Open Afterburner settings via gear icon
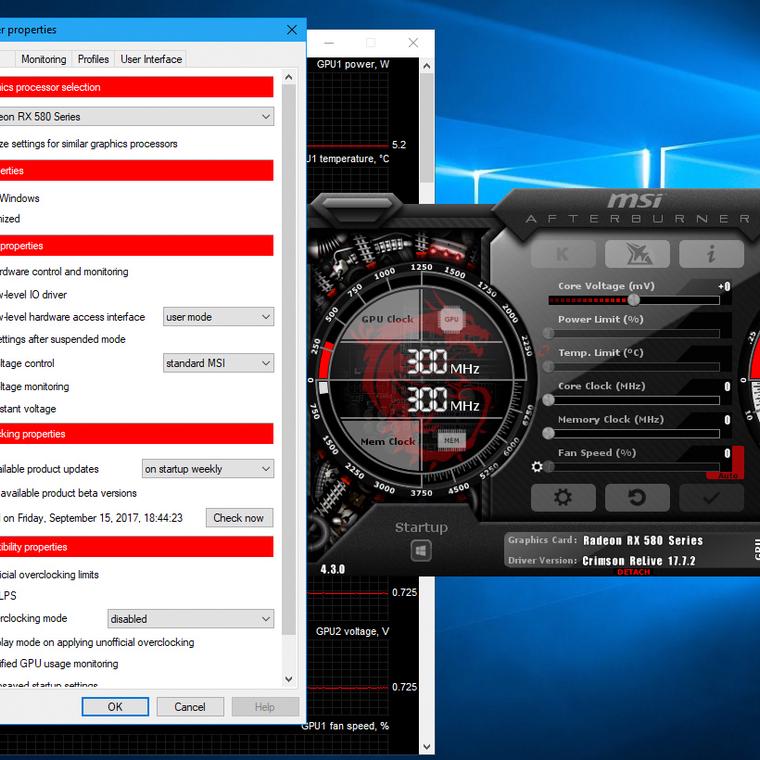The image size is (760, 760). [x=563, y=497]
